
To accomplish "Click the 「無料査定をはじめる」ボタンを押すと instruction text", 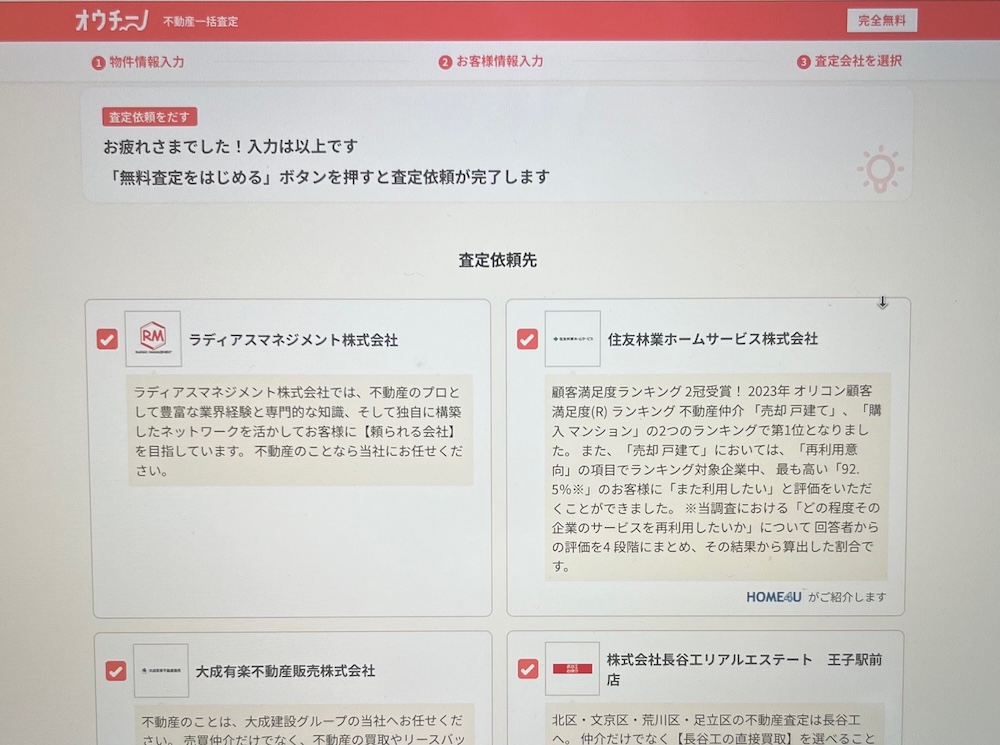I will [327, 177].
